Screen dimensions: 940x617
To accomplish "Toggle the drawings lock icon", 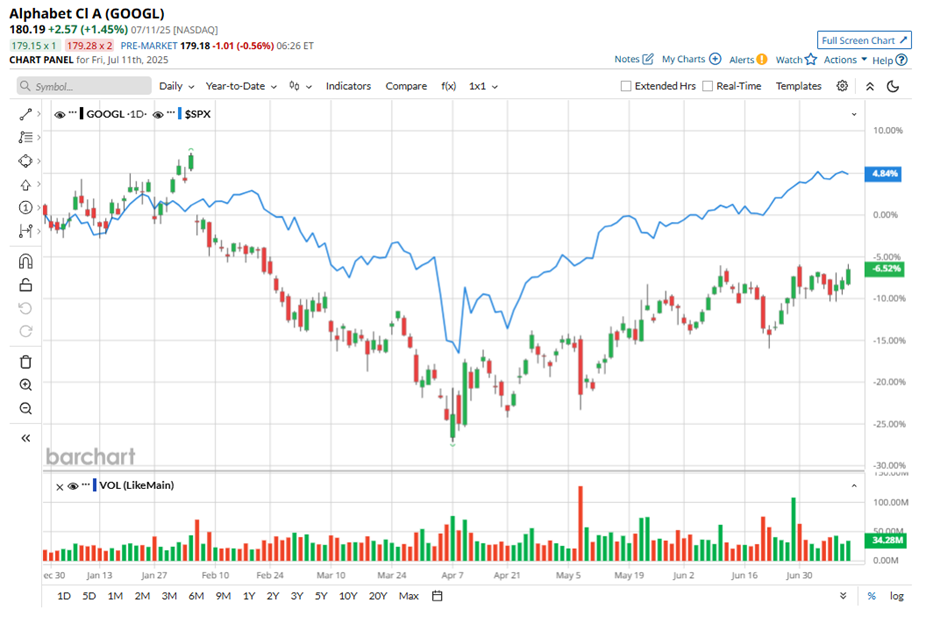I will tap(25, 285).
